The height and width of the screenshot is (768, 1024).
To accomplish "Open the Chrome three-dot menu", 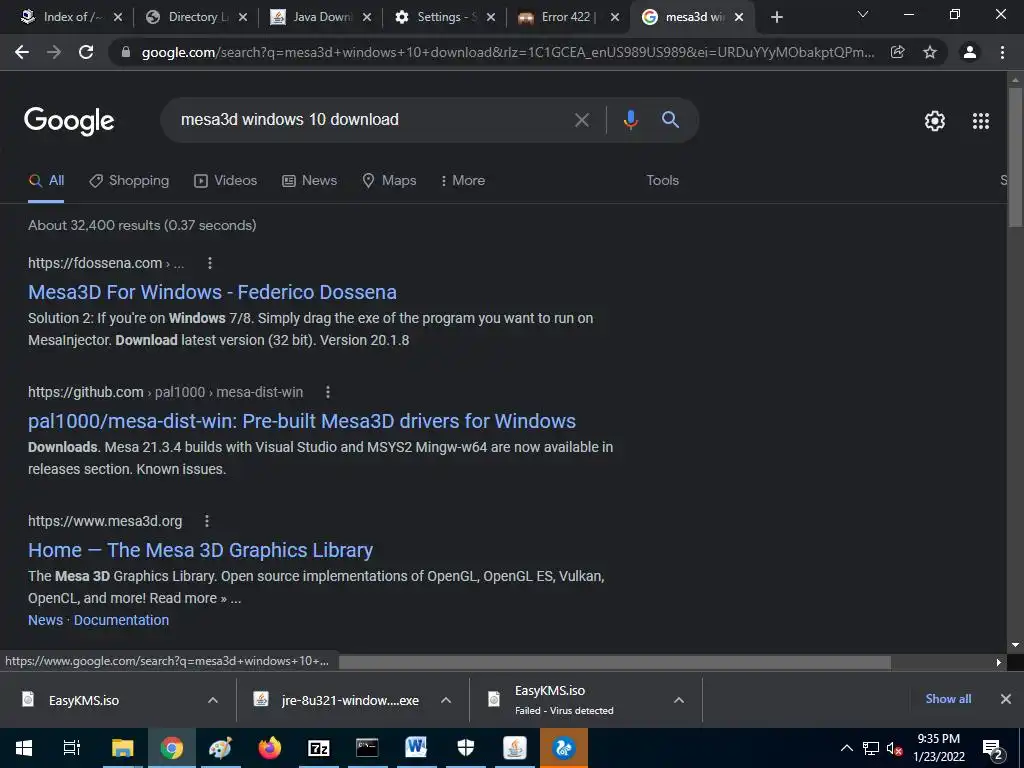I will coord(1002,52).
